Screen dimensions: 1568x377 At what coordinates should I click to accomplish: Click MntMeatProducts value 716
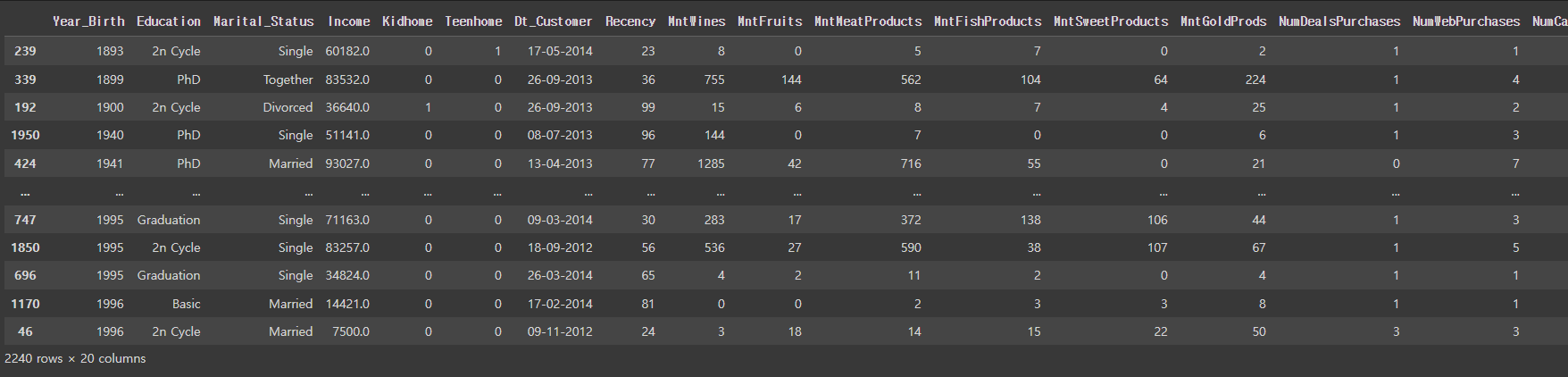pos(911,163)
